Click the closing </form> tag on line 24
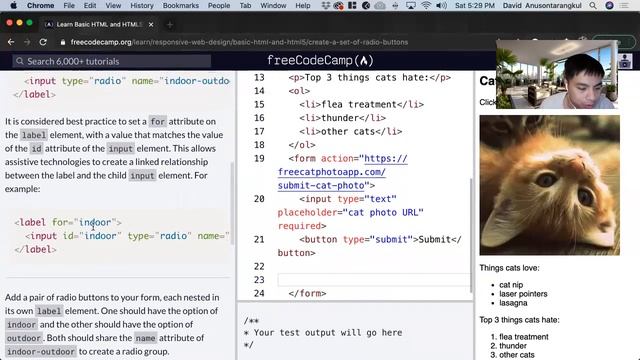Screen dimensions: 640x360 [307, 293]
